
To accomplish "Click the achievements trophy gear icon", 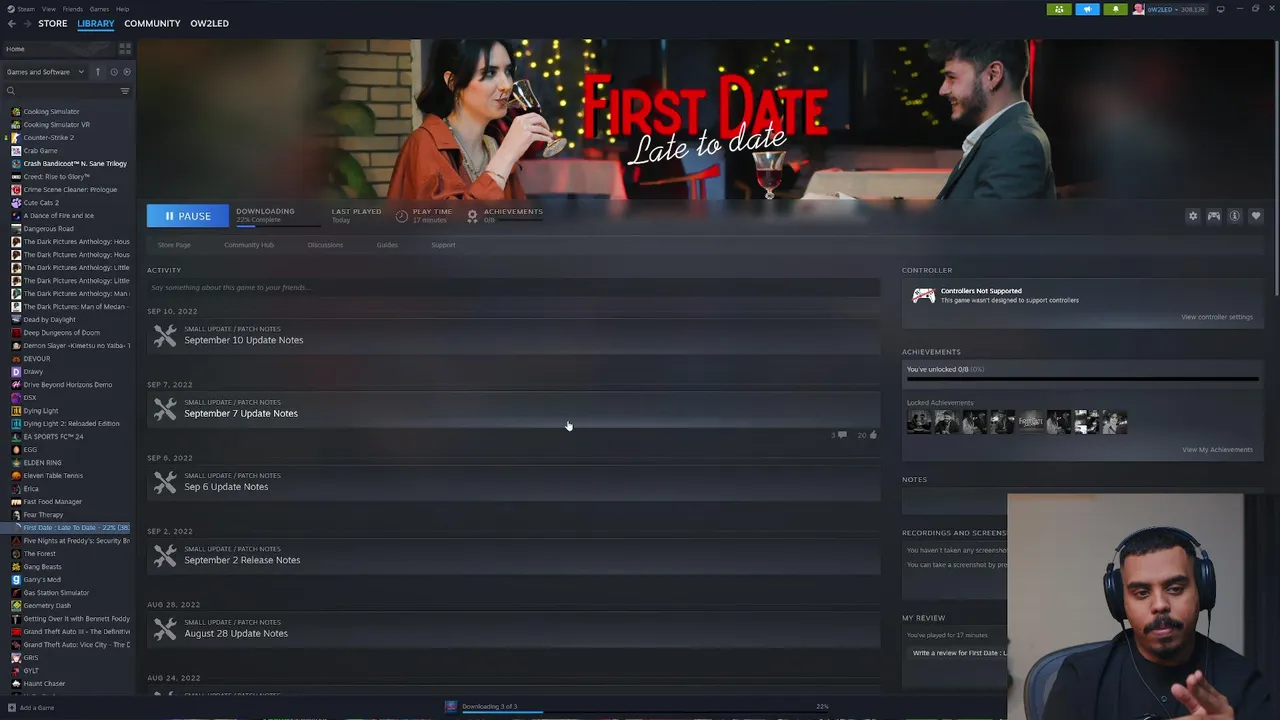I will pos(472,215).
